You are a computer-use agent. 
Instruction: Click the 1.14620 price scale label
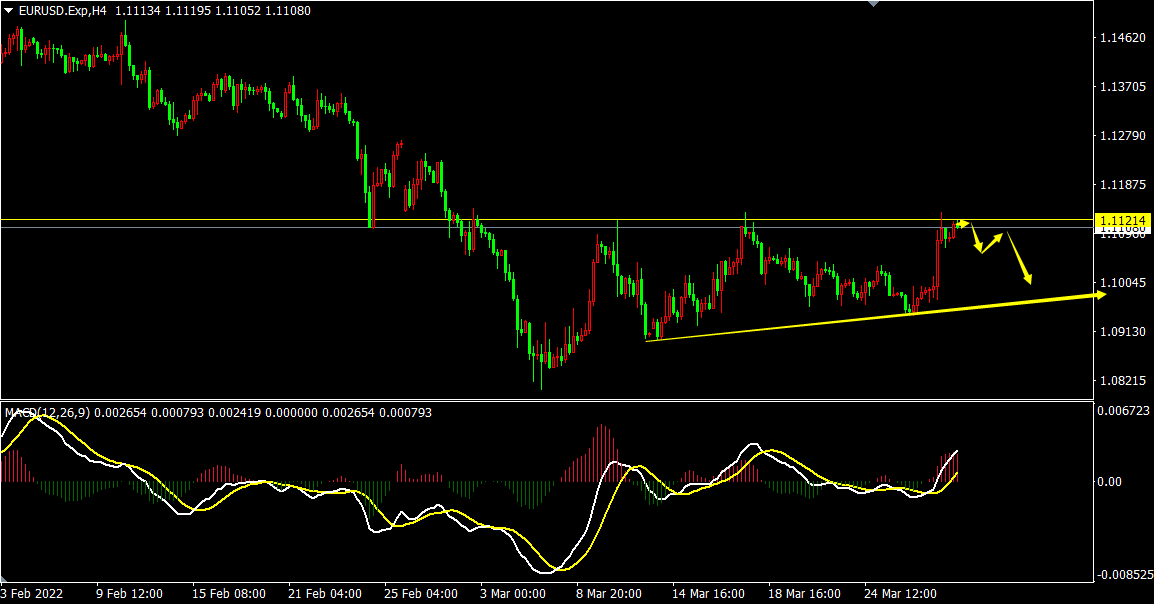(1122, 38)
